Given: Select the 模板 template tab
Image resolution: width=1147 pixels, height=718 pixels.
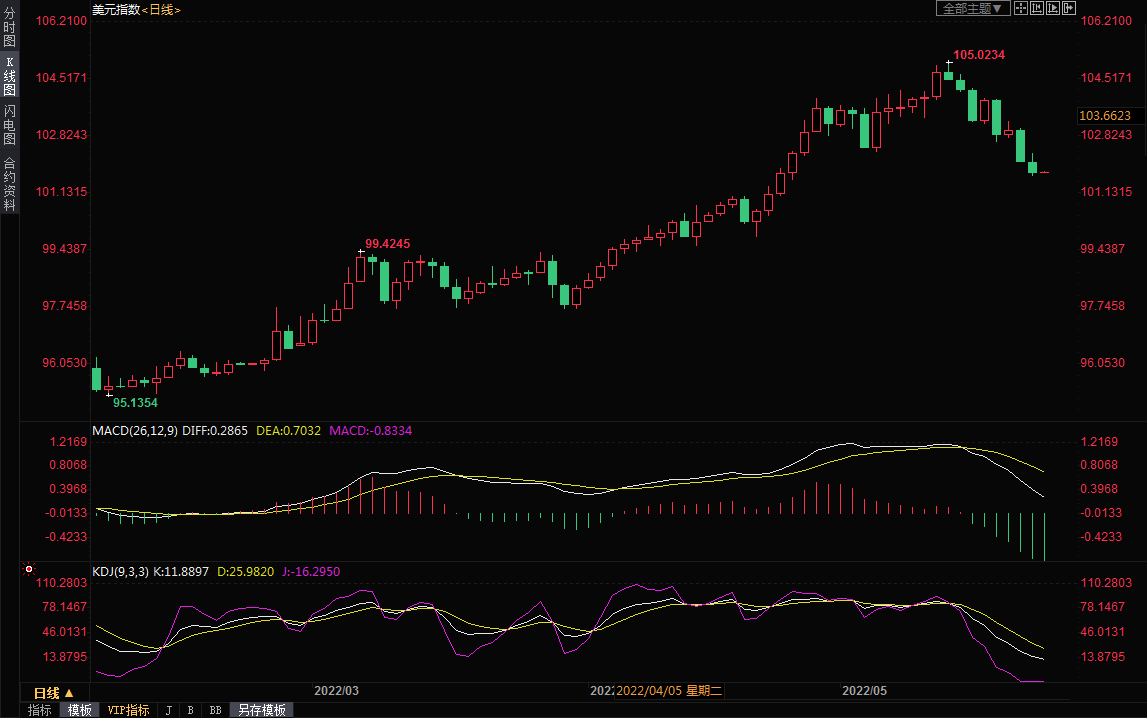Looking at the screenshot, I should point(80,710).
